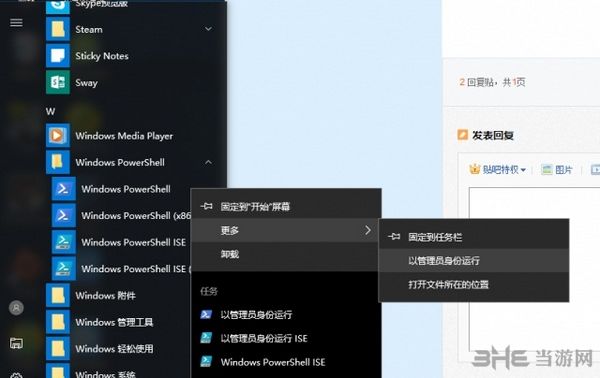Open File Explorer icon in Start sidebar
The image size is (600, 378).
(16, 343)
